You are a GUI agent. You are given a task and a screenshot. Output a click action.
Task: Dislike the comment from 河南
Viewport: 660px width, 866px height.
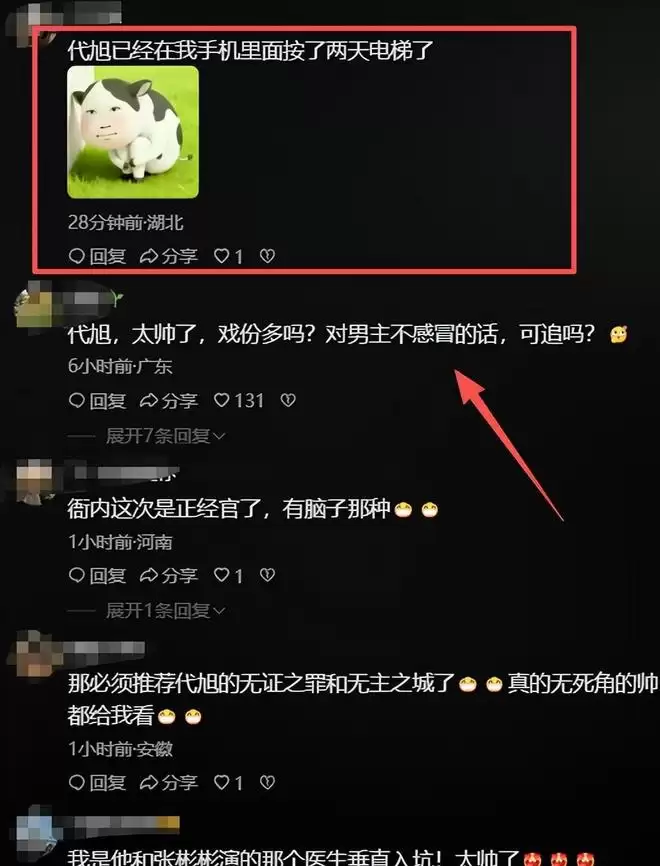click(x=267, y=575)
